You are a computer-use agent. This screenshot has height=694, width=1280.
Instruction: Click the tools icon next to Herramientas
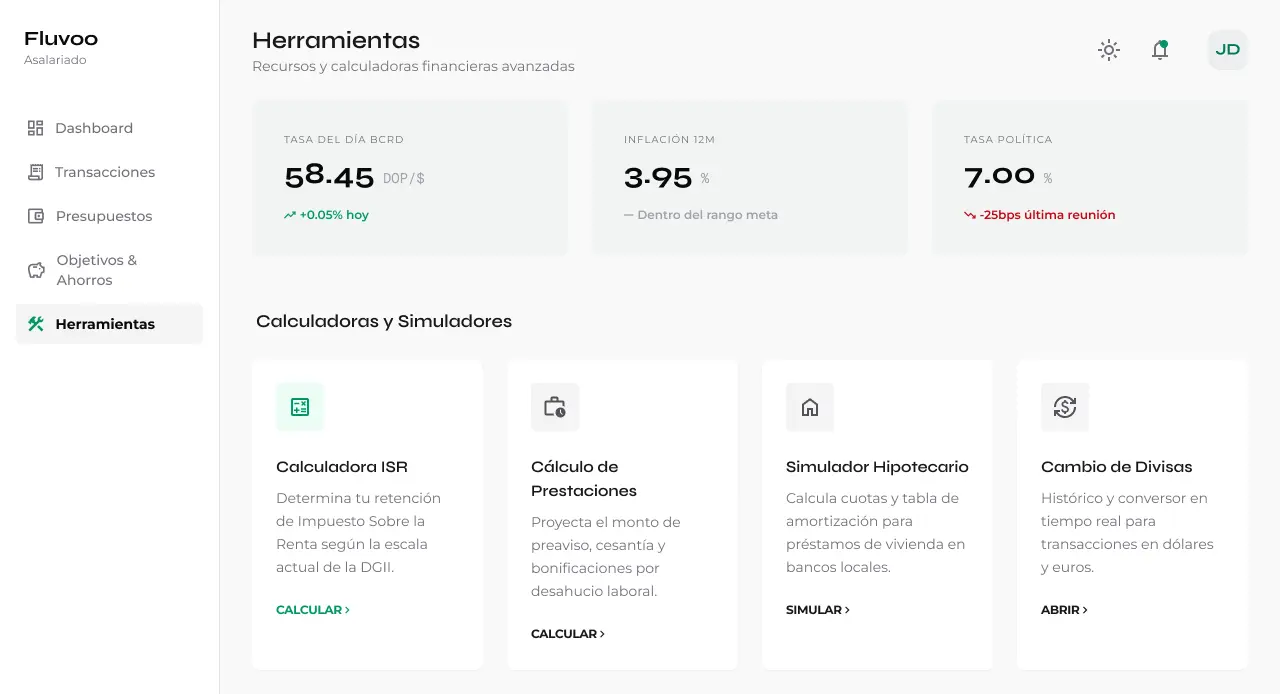(36, 324)
